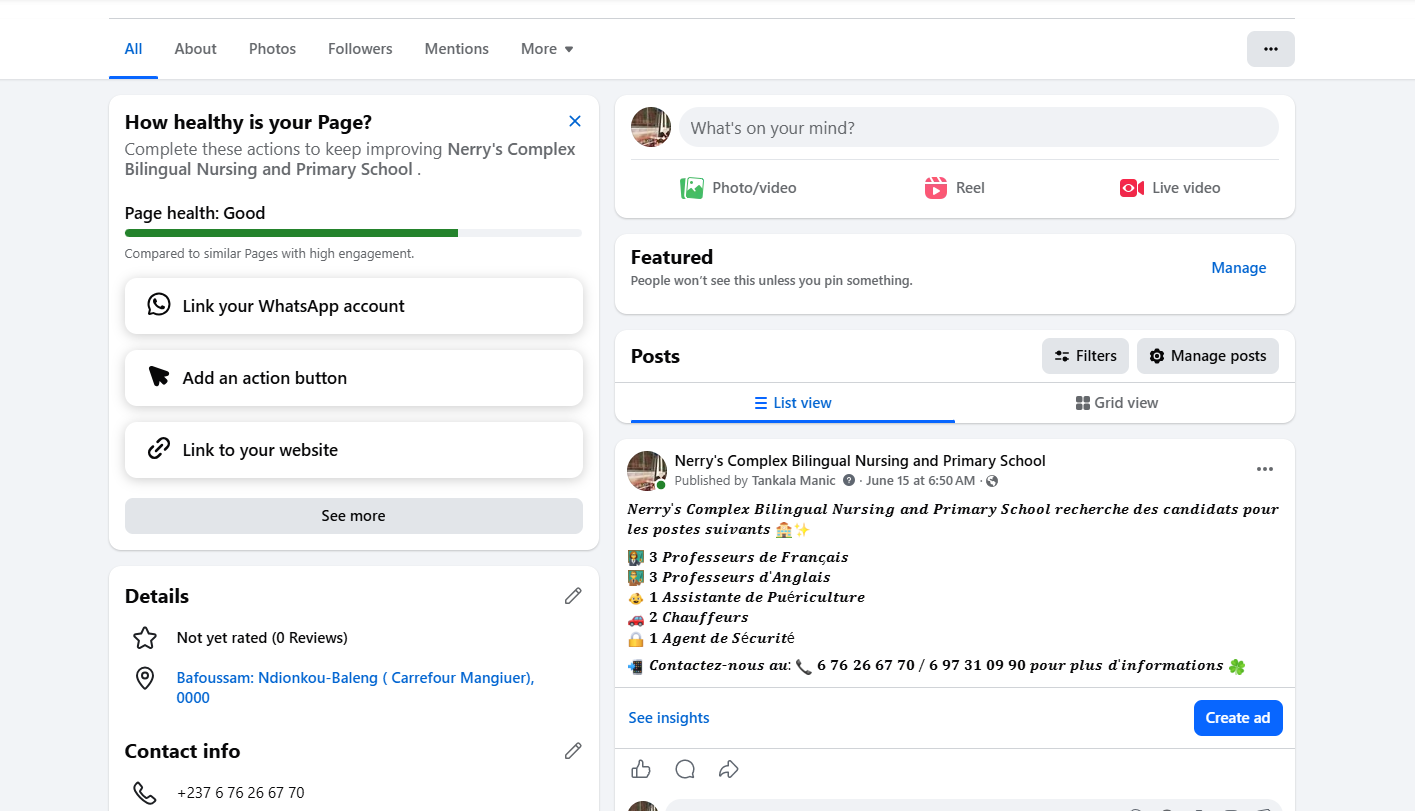The width and height of the screenshot is (1415, 811).
Task: Click the Tankala Manic publisher name
Action: tap(794, 481)
